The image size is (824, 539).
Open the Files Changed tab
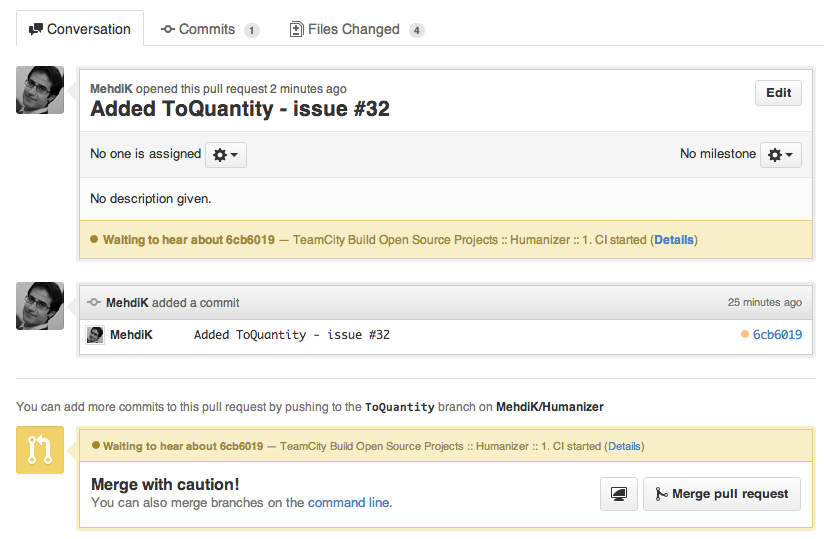click(x=356, y=29)
